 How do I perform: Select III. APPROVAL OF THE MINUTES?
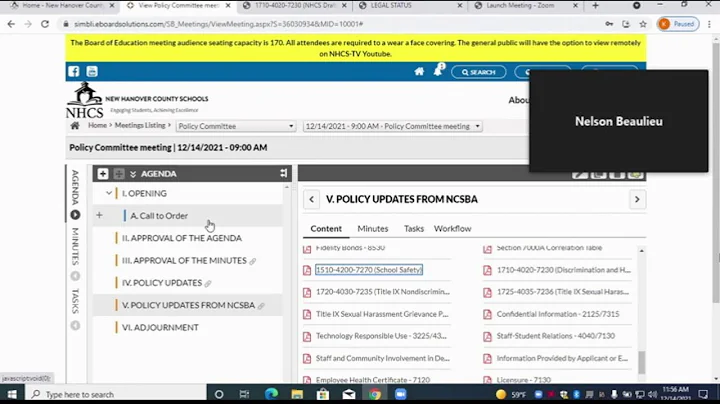click(x=184, y=260)
